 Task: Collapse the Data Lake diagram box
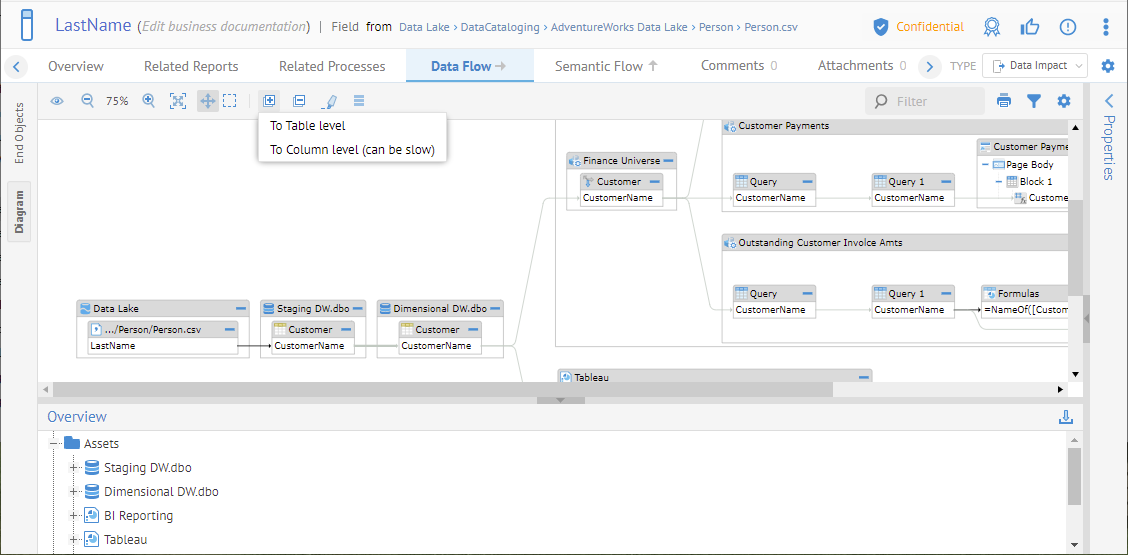click(x=241, y=309)
